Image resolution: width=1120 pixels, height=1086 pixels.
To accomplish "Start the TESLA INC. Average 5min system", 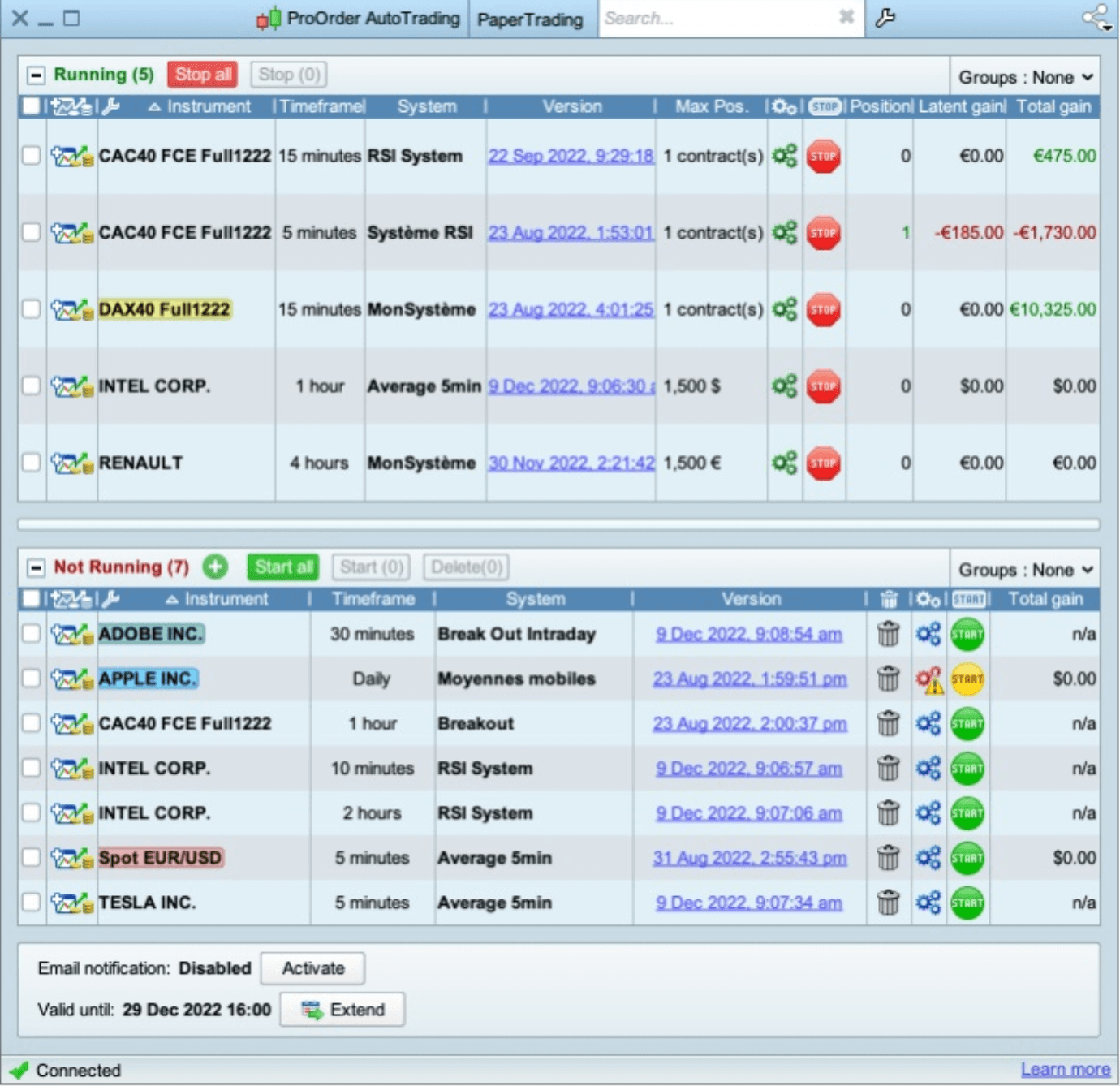I will click(x=967, y=902).
